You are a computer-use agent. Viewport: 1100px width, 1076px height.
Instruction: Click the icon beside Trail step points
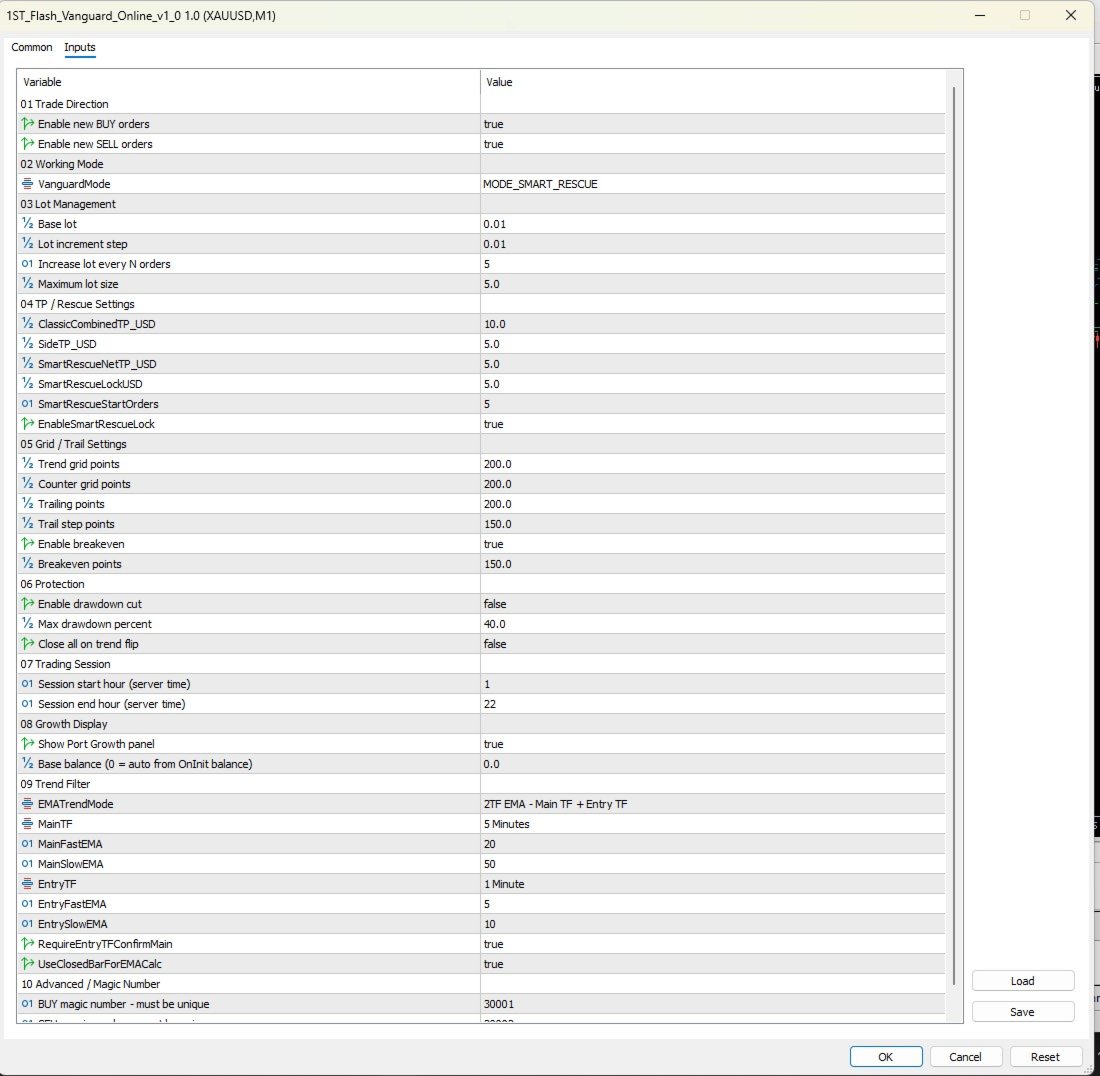27,523
